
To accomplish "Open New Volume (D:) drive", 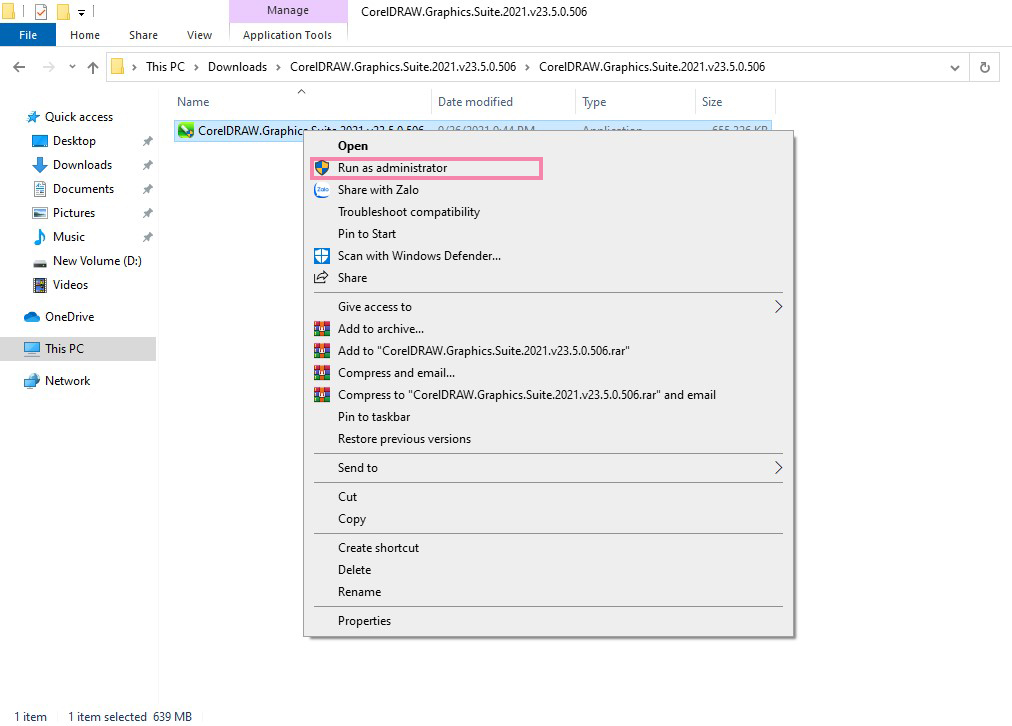I will coord(97,261).
